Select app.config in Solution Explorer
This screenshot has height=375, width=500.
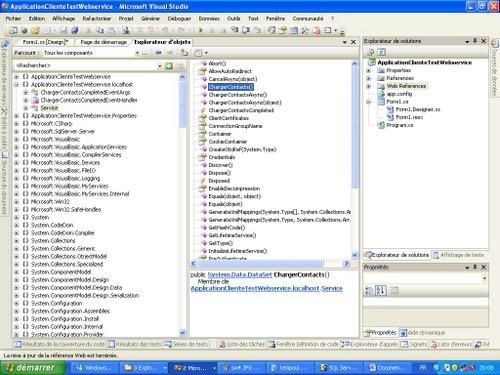399,94
